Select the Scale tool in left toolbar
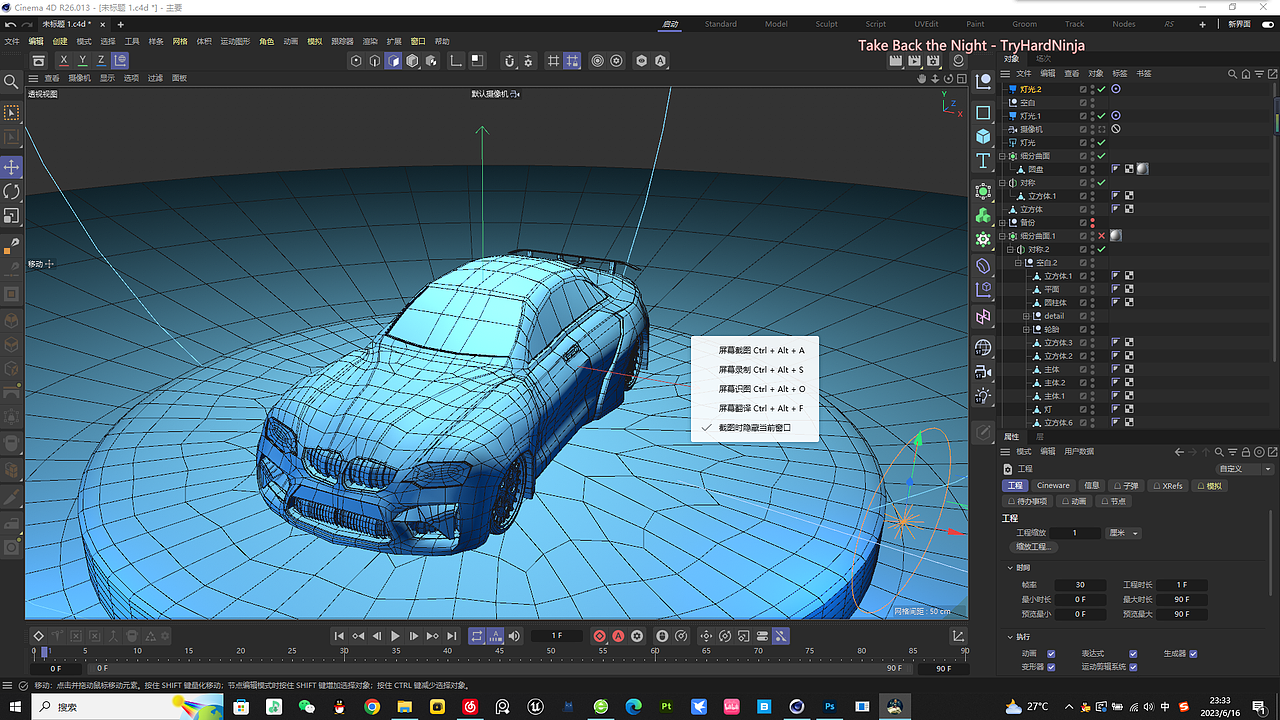Image resolution: width=1280 pixels, height=720 pixels. 12,215
